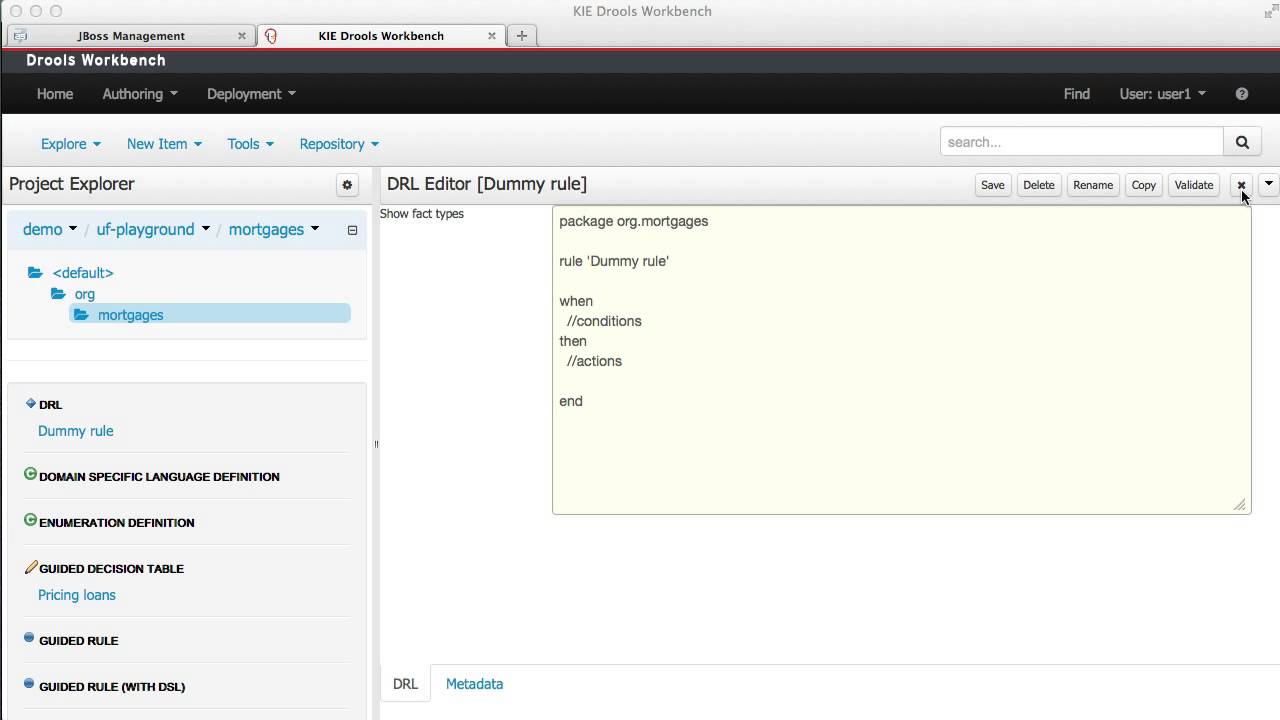The height and width of the screenshot is (720, 1280).
Task: Click the DRL diamond icon
Action: (x=30, y=403)
